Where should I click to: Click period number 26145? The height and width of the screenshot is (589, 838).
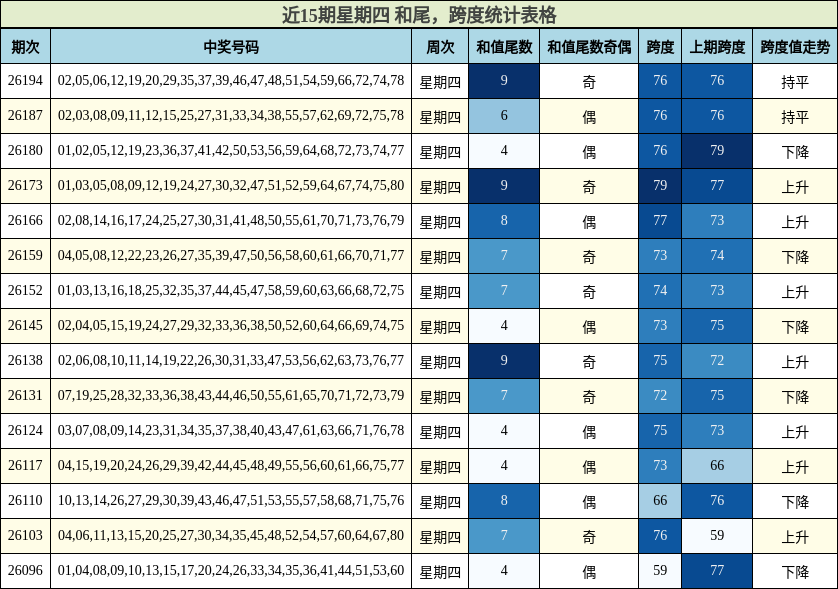25,326
